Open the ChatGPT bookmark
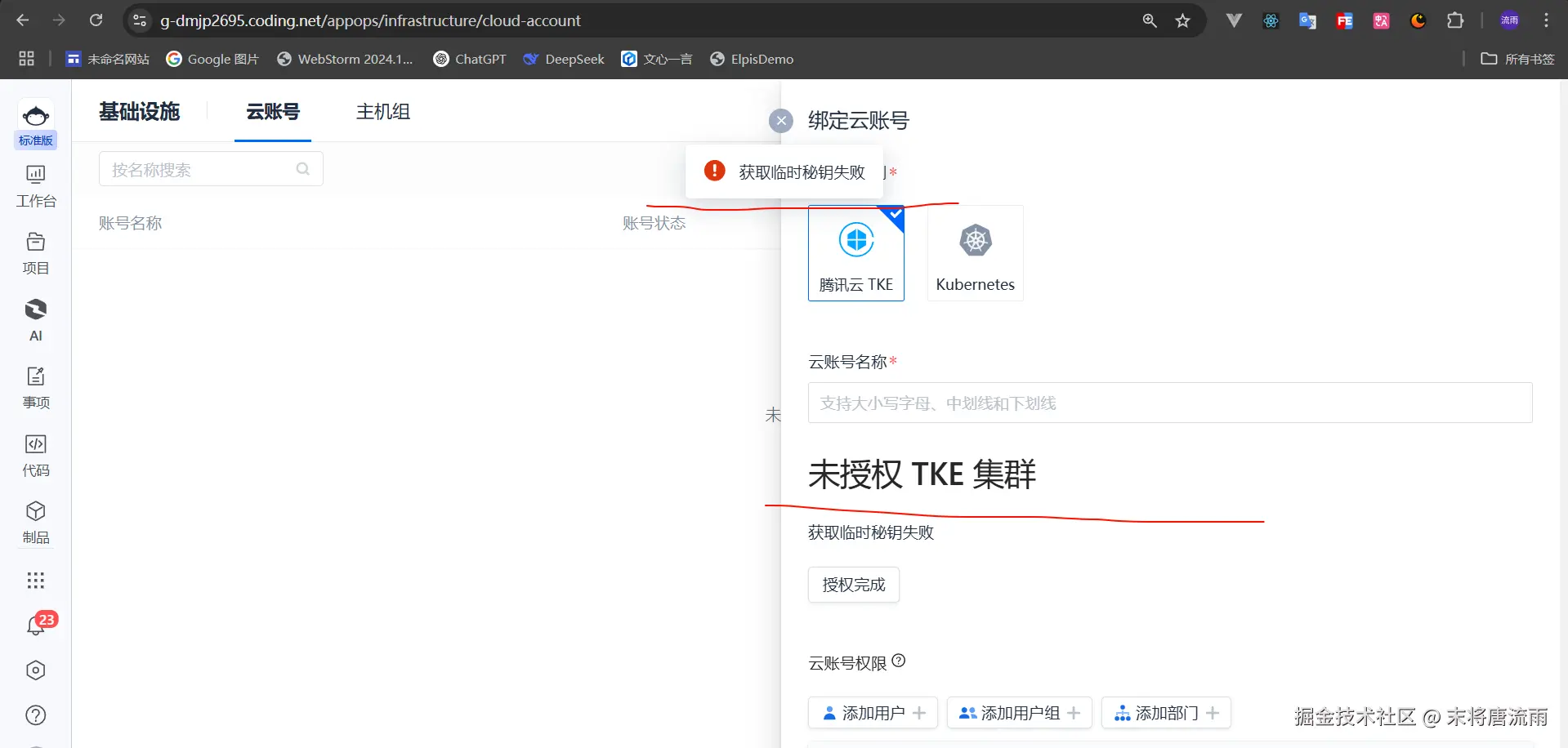1568x748 pixels. click(470, 59)
